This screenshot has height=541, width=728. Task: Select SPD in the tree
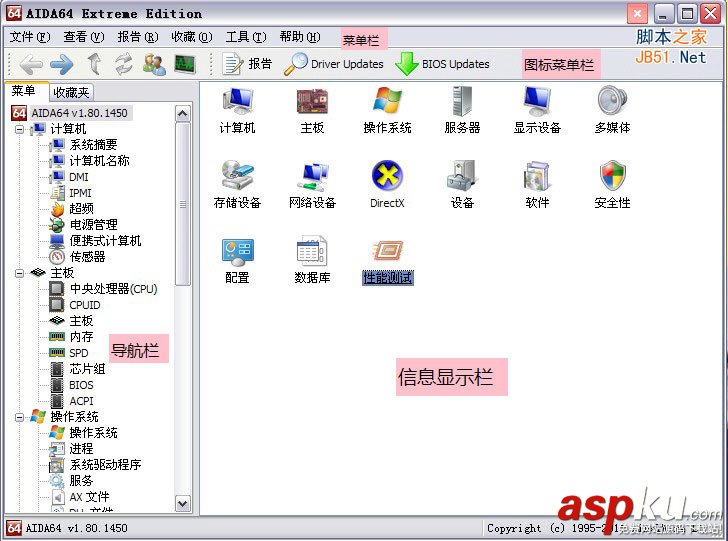[69, 353]
